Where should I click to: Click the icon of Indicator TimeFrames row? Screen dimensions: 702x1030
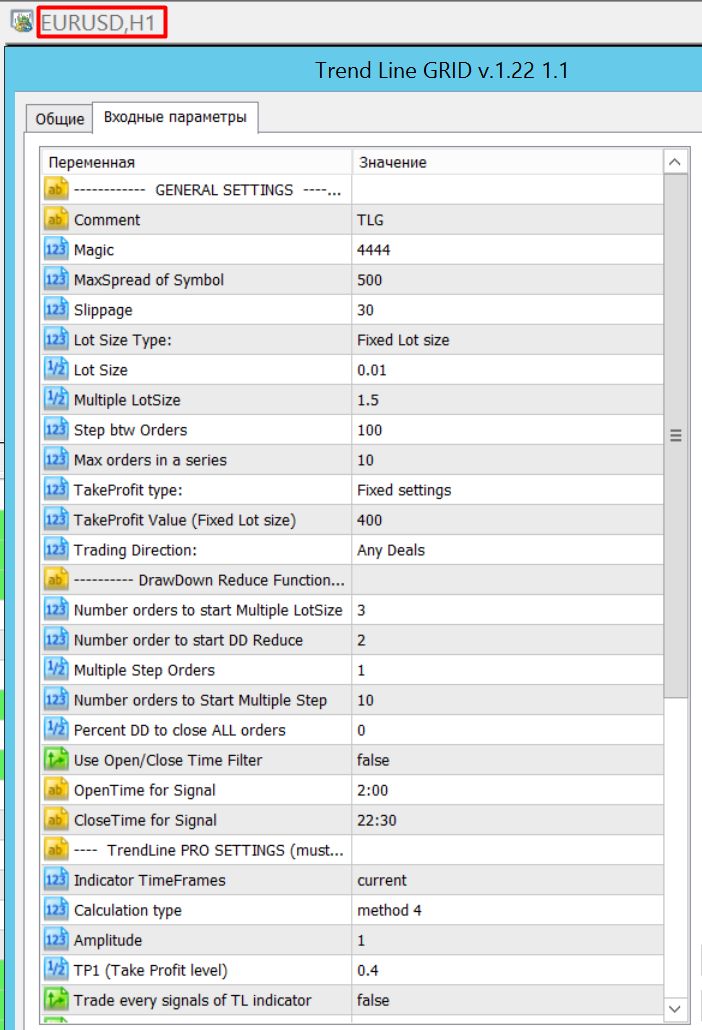(56, 880)
